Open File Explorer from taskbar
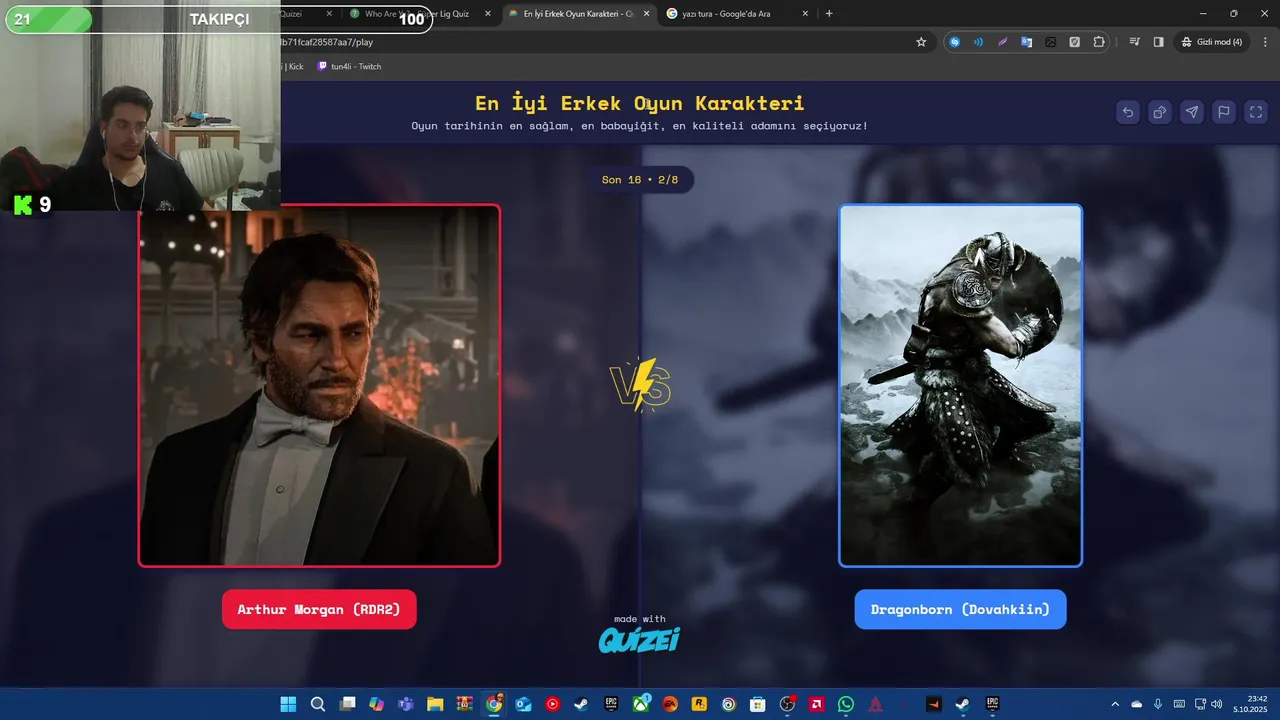Screen dimensions: 1280x720 tap(435, 704)
